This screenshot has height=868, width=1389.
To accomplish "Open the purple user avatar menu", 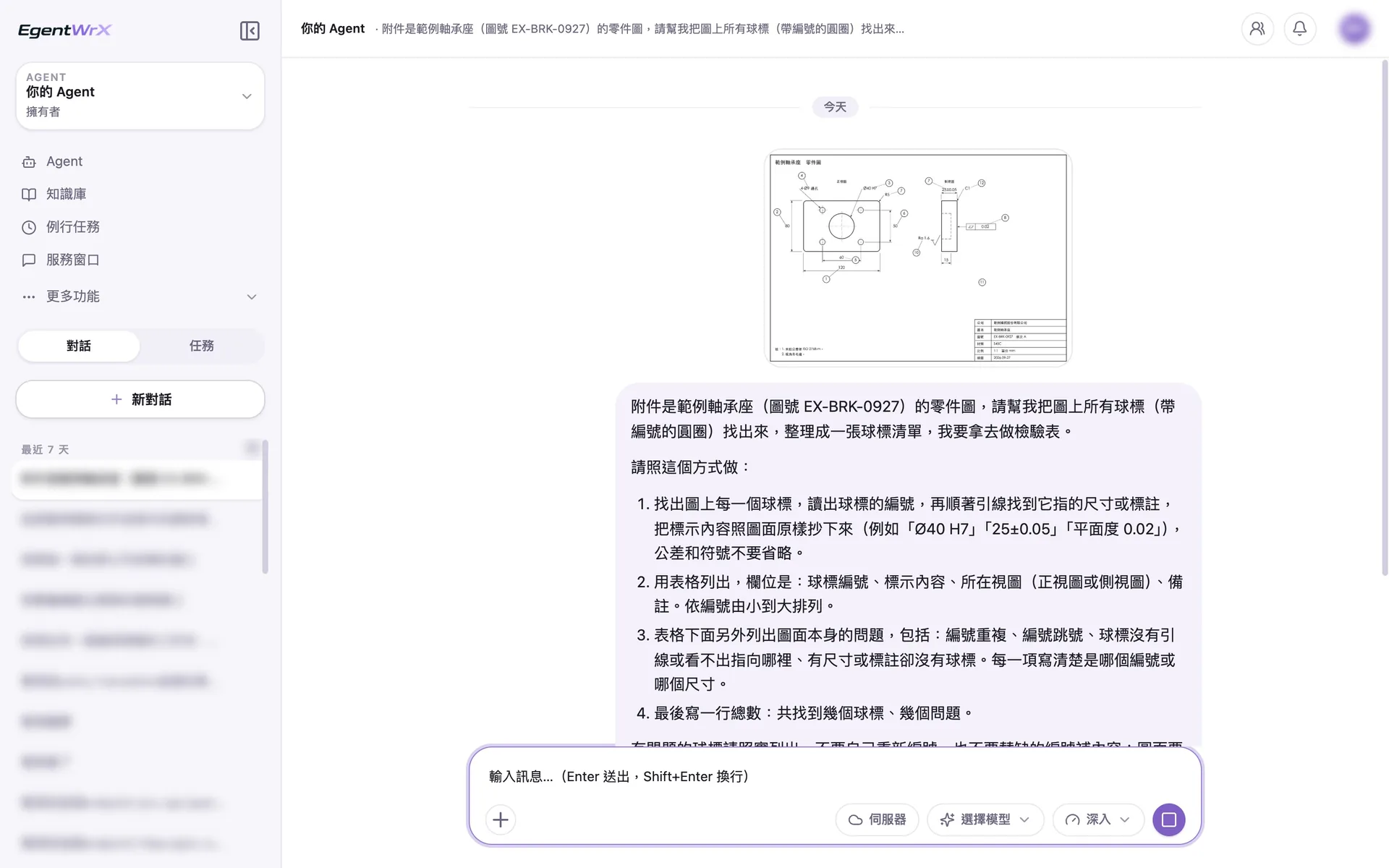I will [1354, 29].
